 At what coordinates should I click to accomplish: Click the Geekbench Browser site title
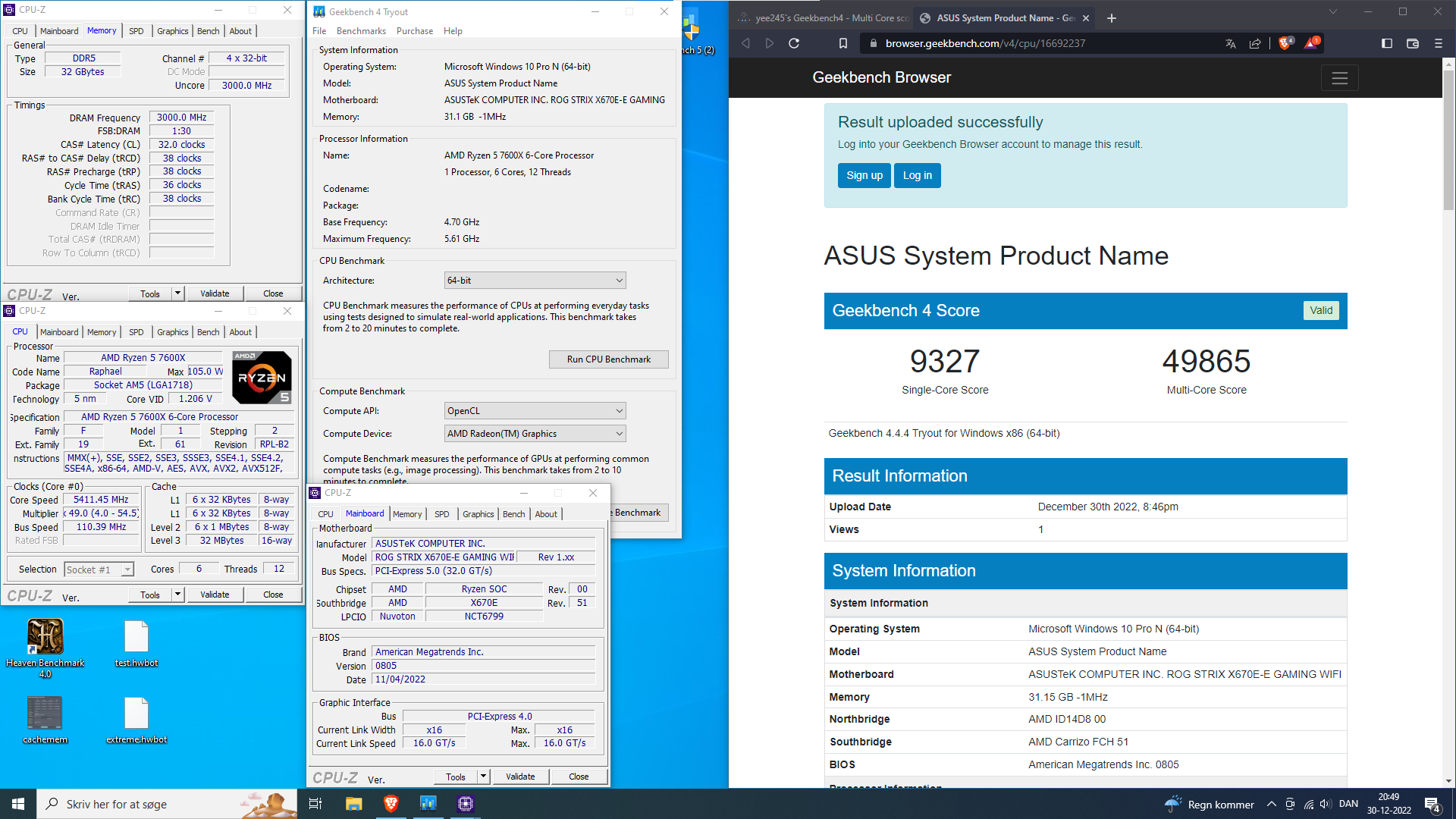click(881, 77)
